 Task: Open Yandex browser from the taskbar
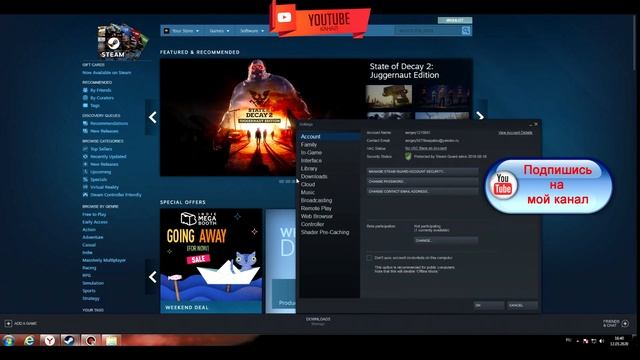[x=49, y=340]
